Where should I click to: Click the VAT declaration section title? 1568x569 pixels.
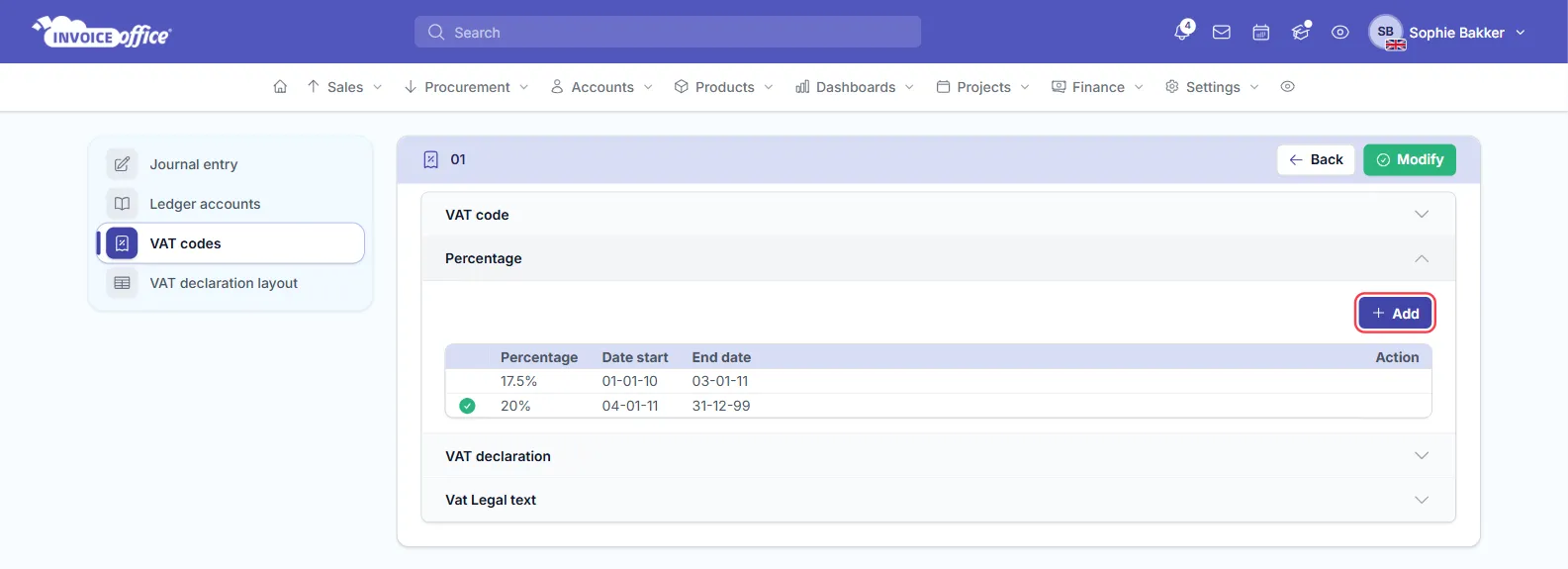pos(498,456)
